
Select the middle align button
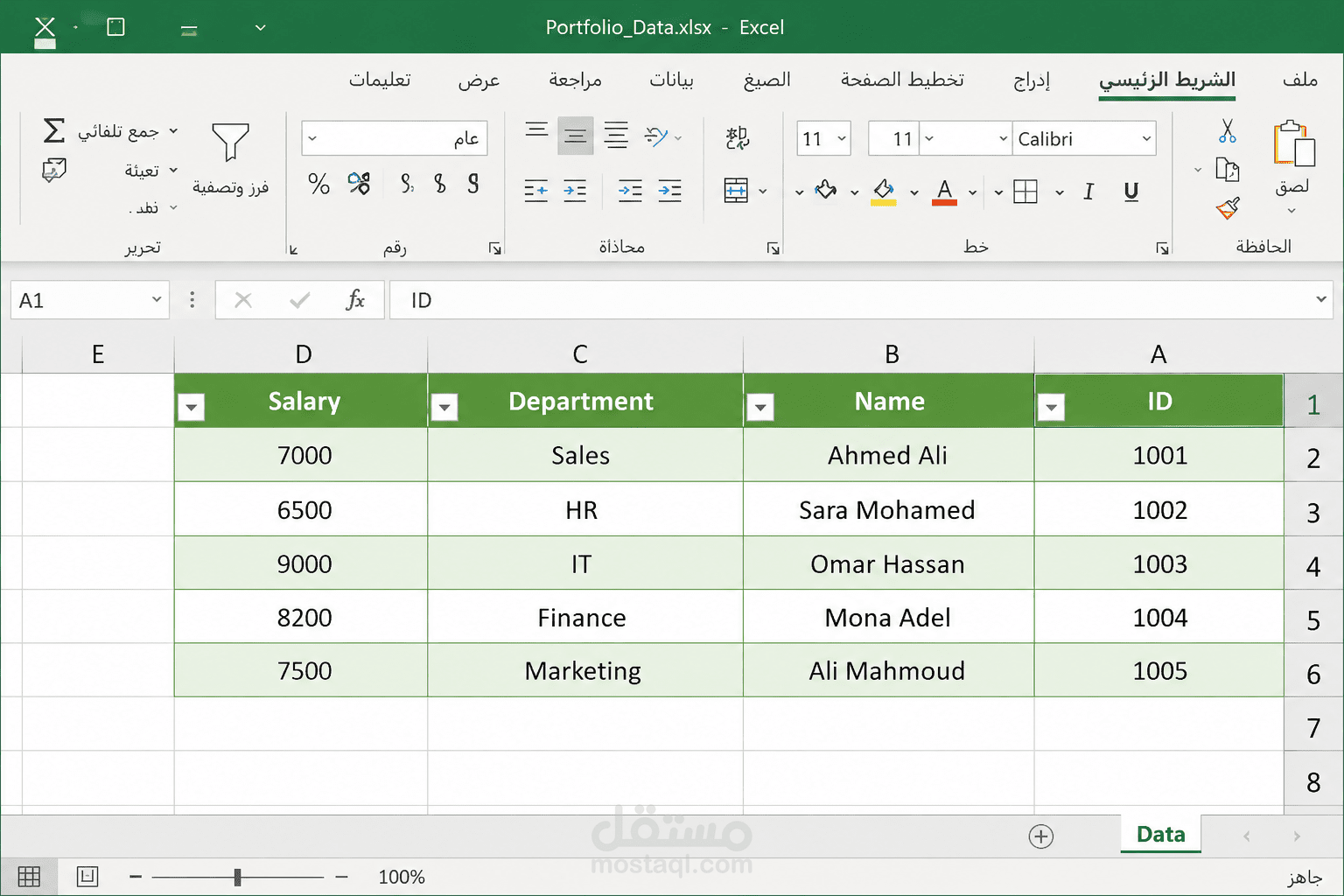click(x=575, y=136)
